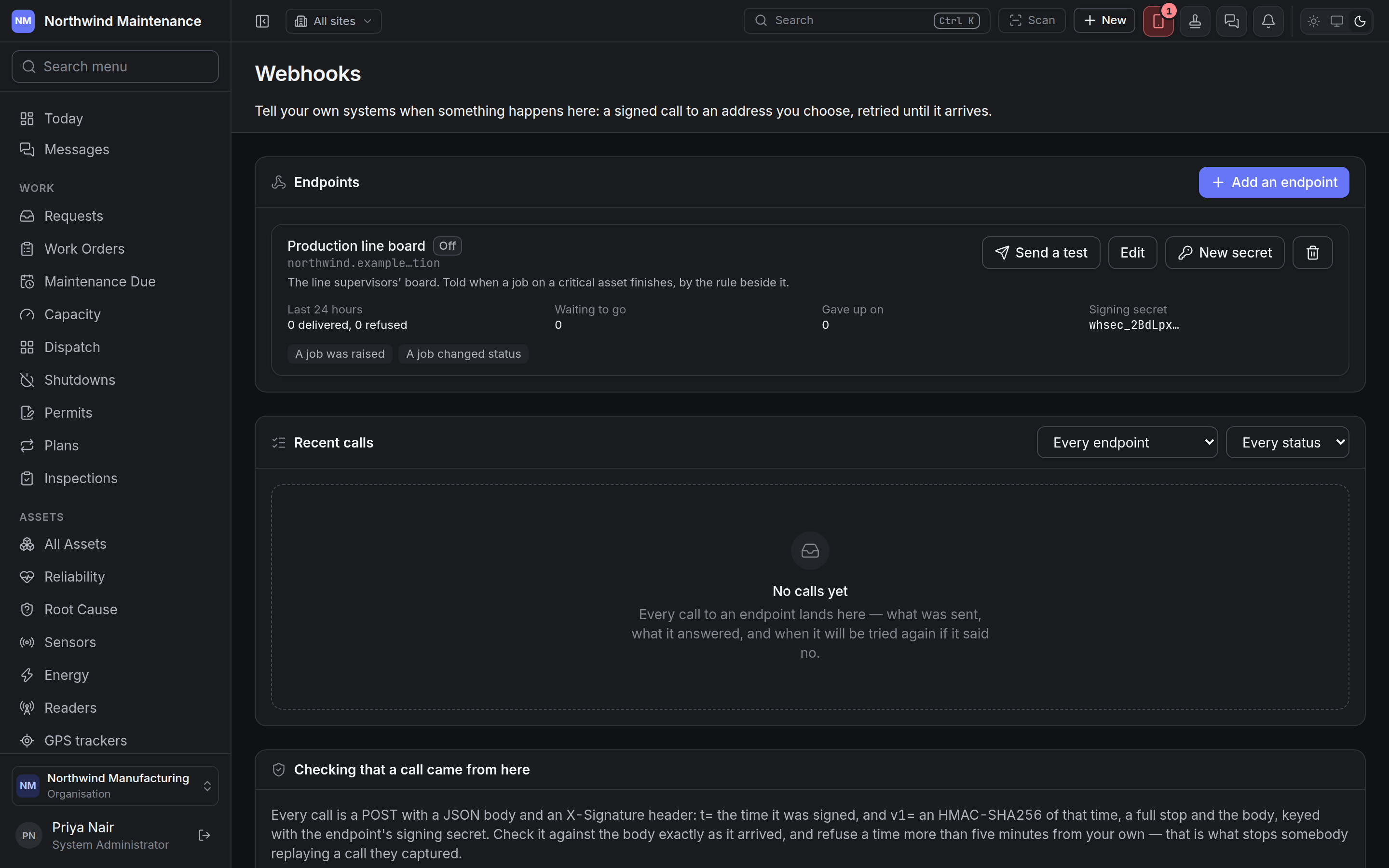1389x868 pixels.
Task: Click the Dispatch grid icon
Action: (27, 347)
